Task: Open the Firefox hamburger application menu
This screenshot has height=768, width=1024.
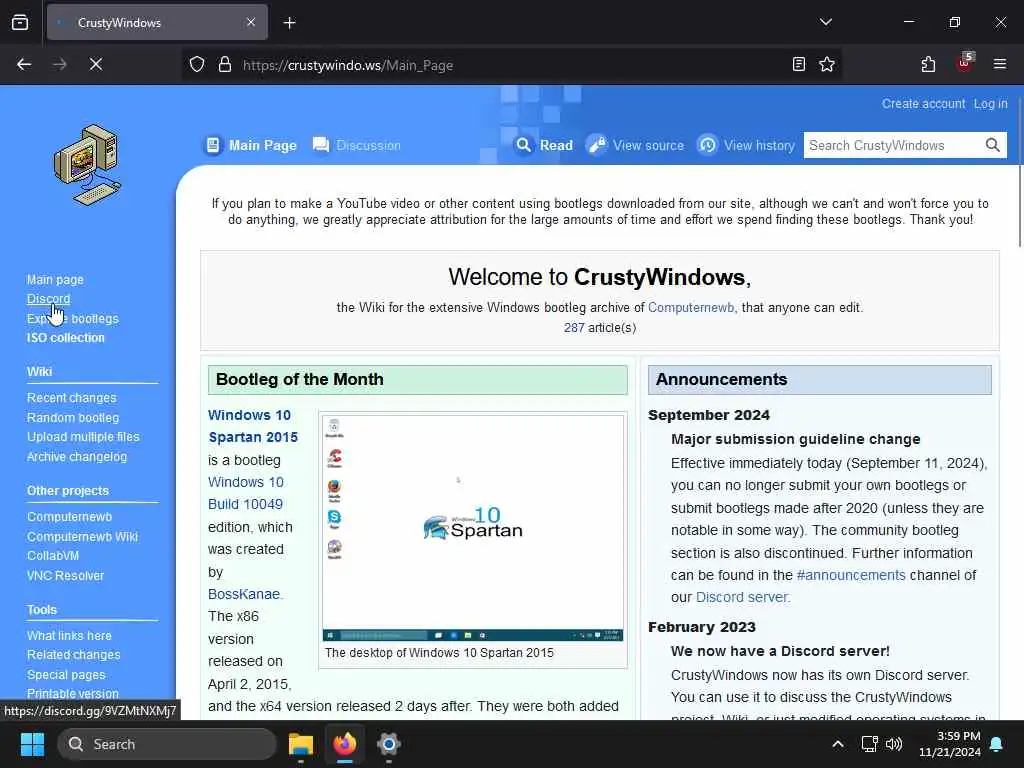Action: click(x=999, y=64)
